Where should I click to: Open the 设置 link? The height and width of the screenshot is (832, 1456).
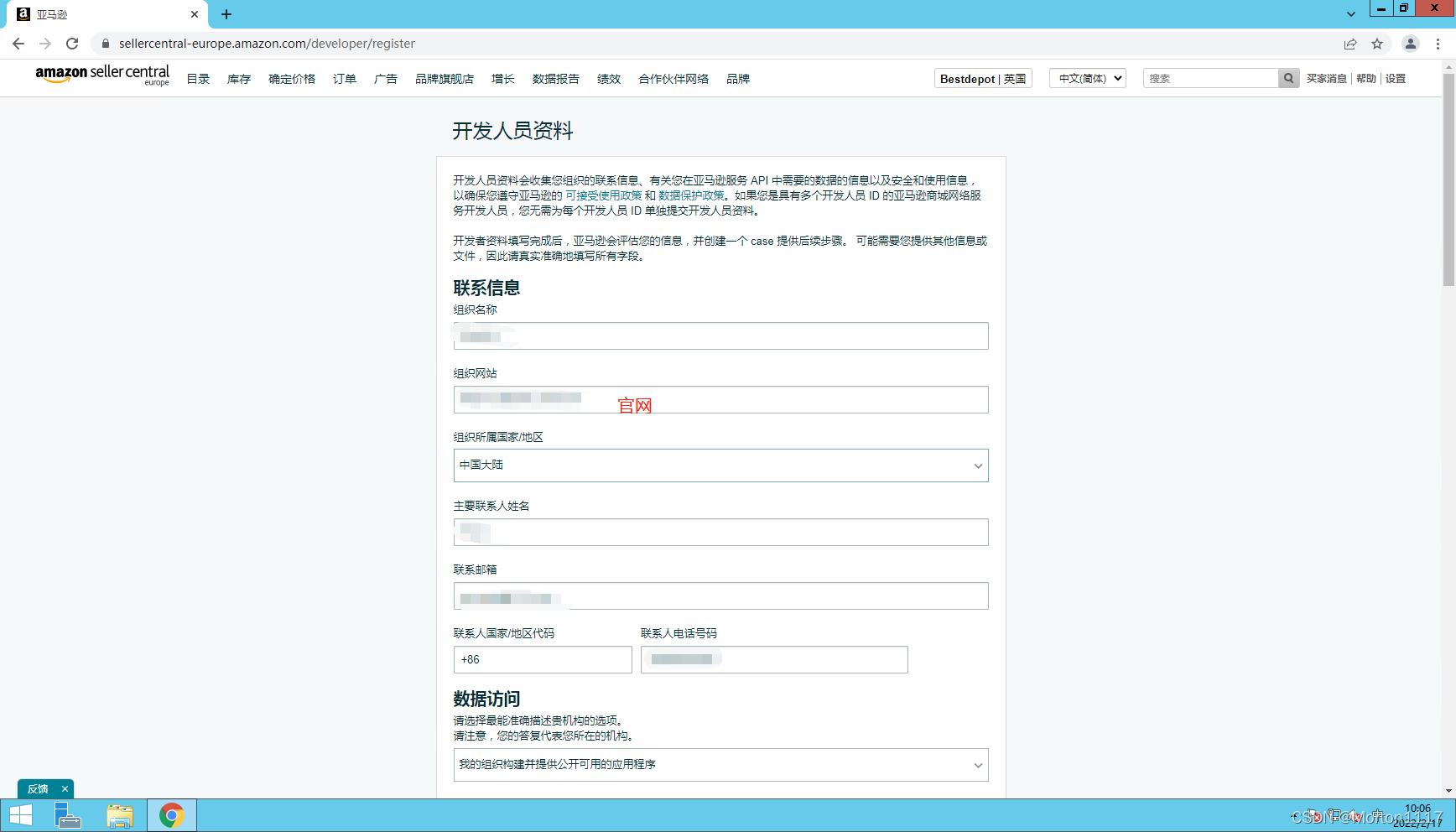click(1396, 79)
